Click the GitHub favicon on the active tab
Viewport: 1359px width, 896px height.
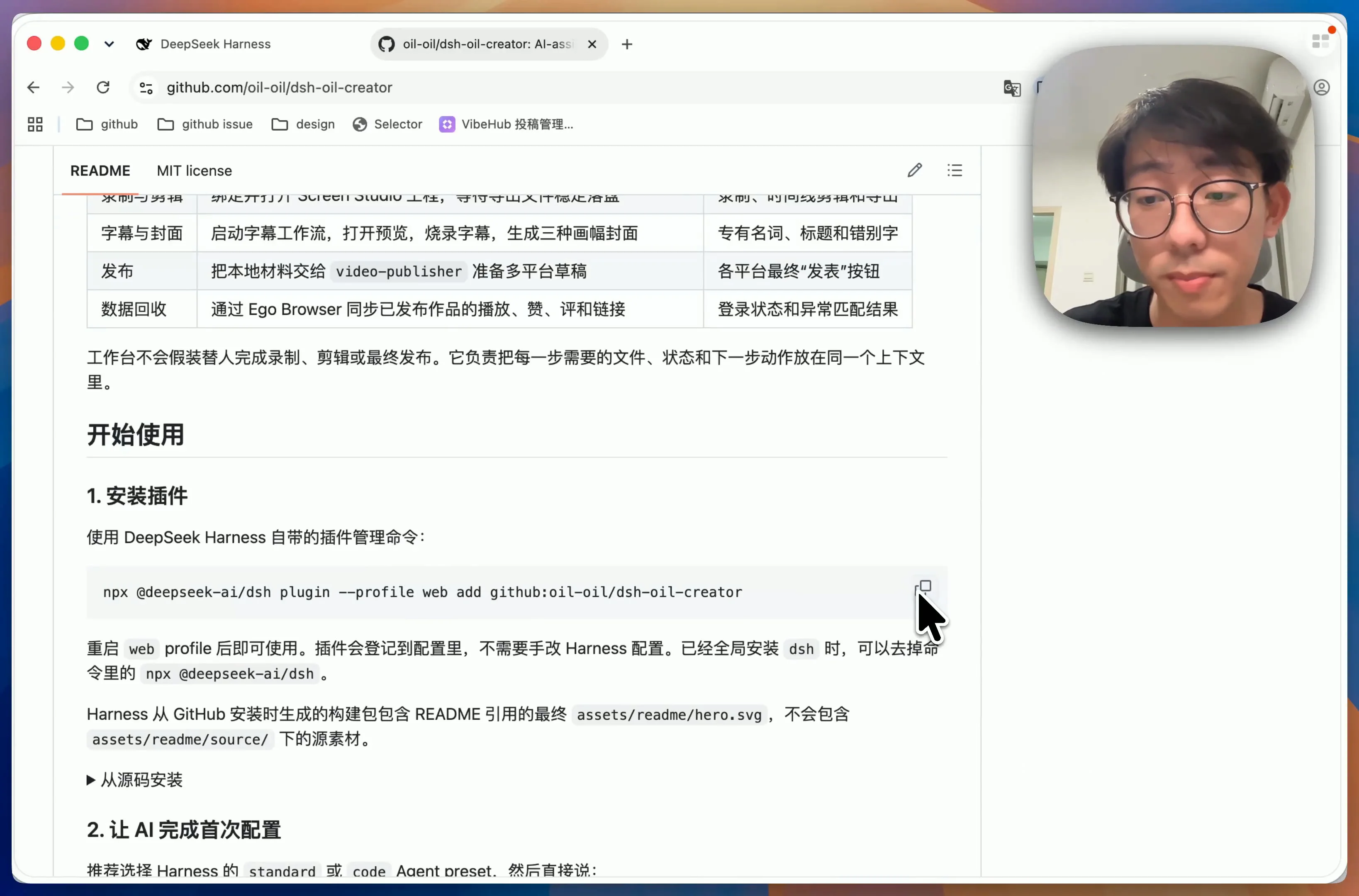386,44
